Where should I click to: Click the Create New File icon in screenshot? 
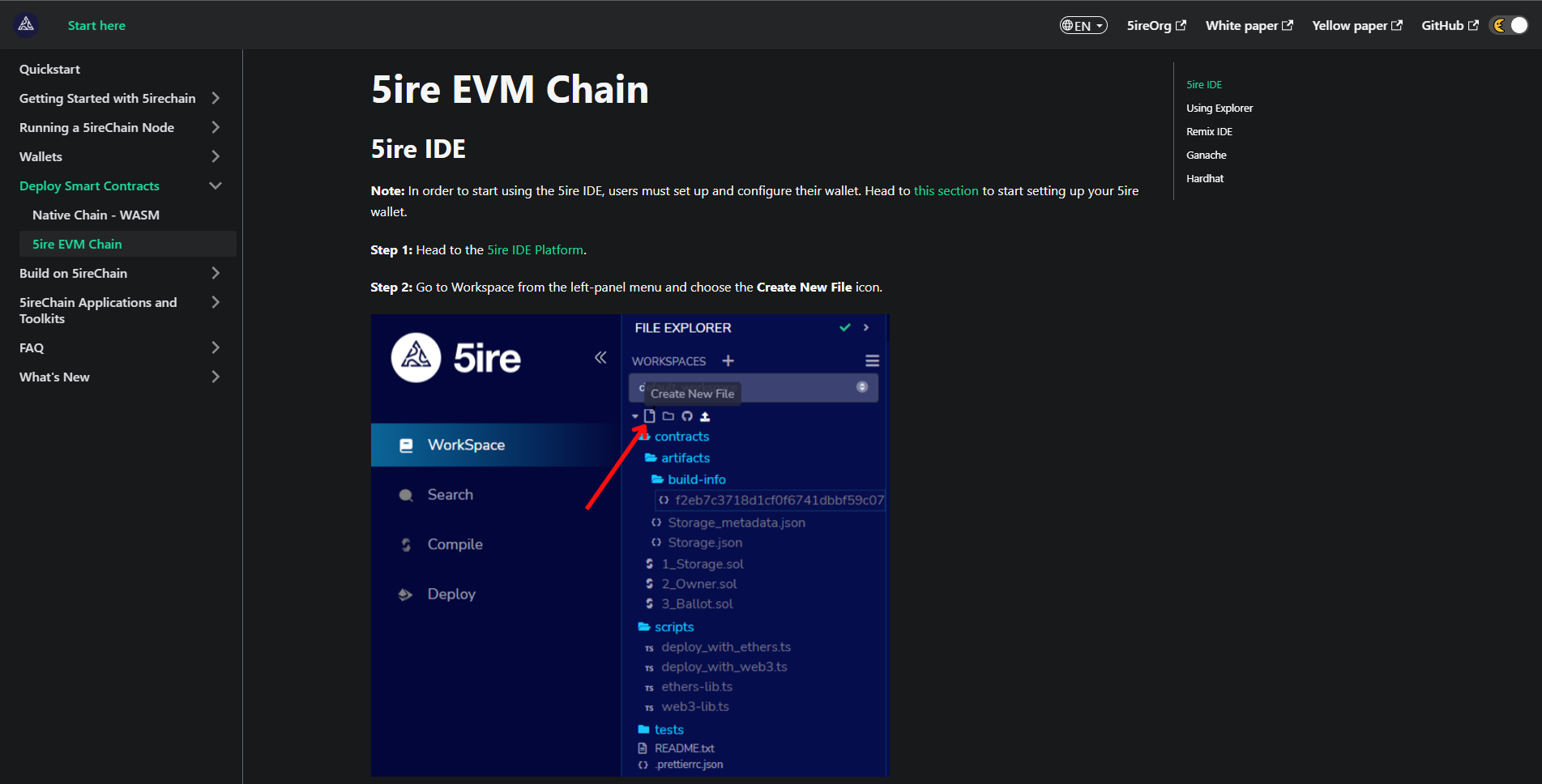650,416
